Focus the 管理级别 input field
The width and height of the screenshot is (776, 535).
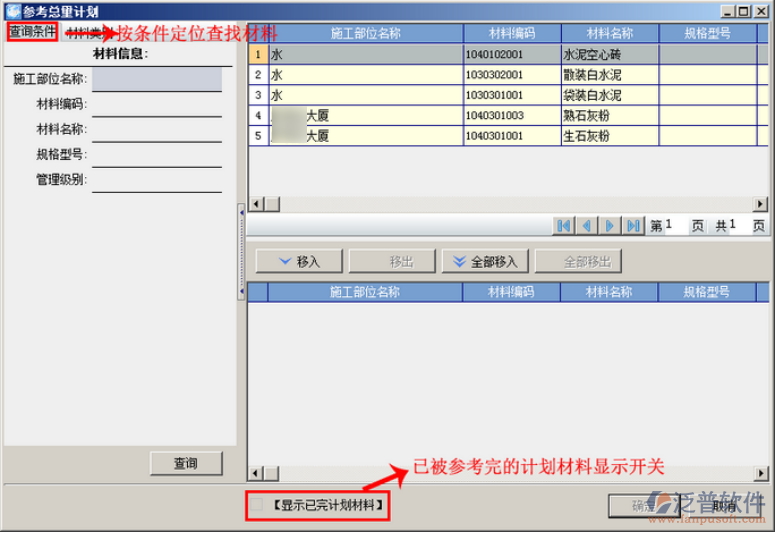click(x=157, y=181)
